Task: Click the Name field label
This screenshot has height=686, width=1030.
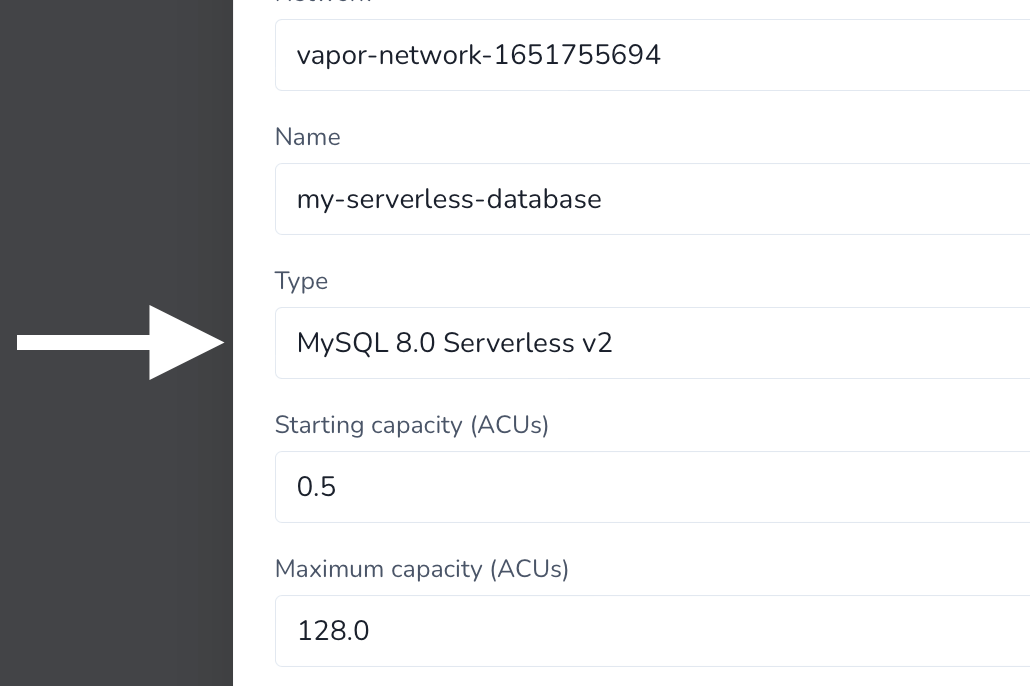Action: coord(307,137)
